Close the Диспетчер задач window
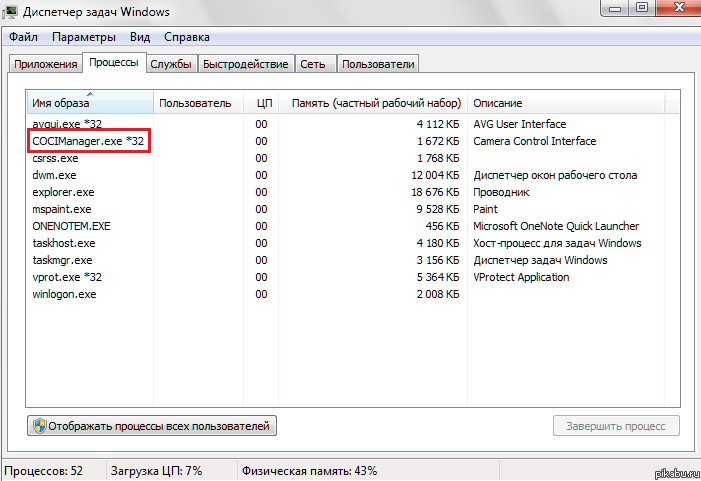701x481 pixels. 679,8
